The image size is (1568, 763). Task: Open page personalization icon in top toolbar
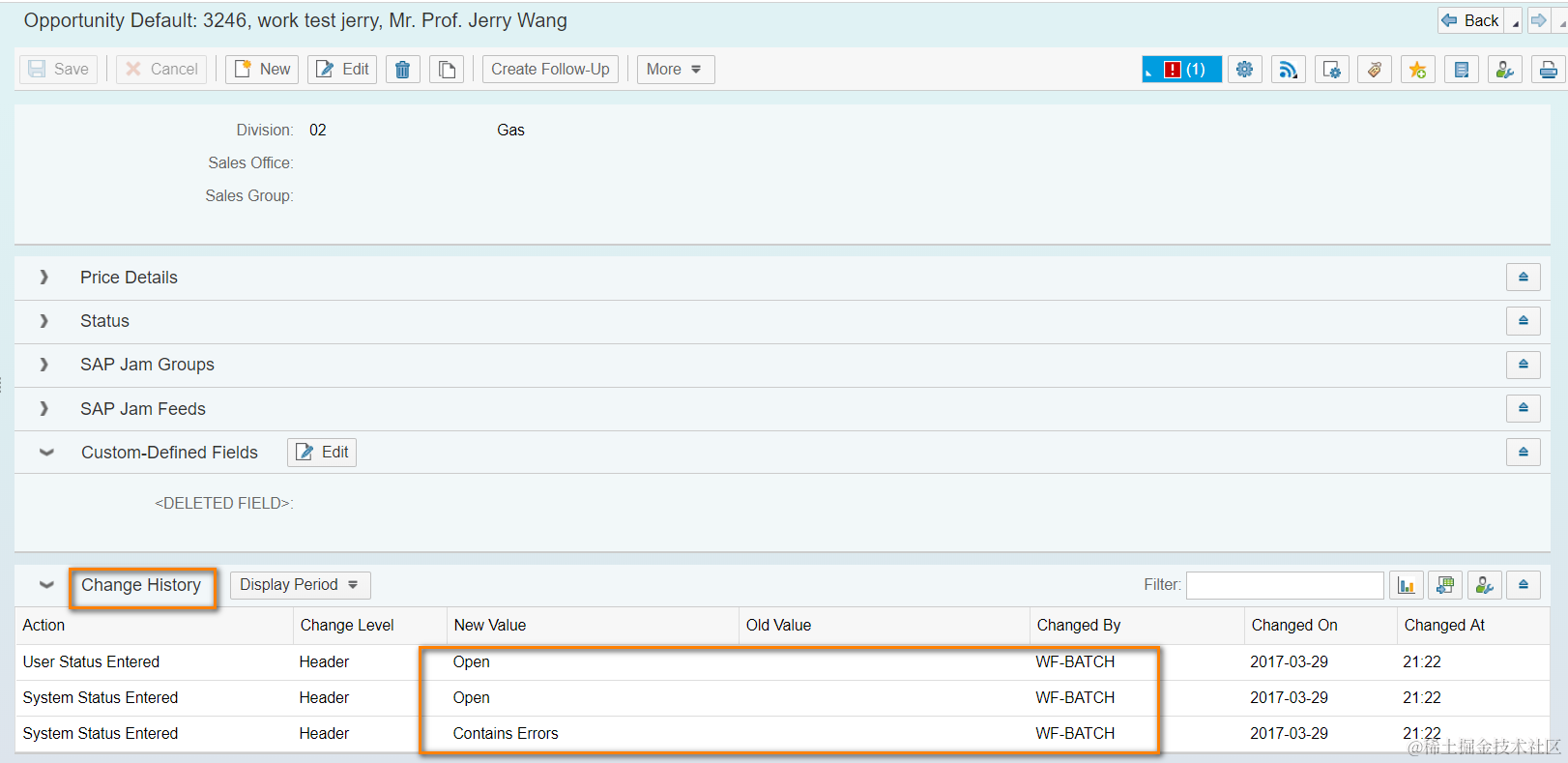click(1505, 70)
